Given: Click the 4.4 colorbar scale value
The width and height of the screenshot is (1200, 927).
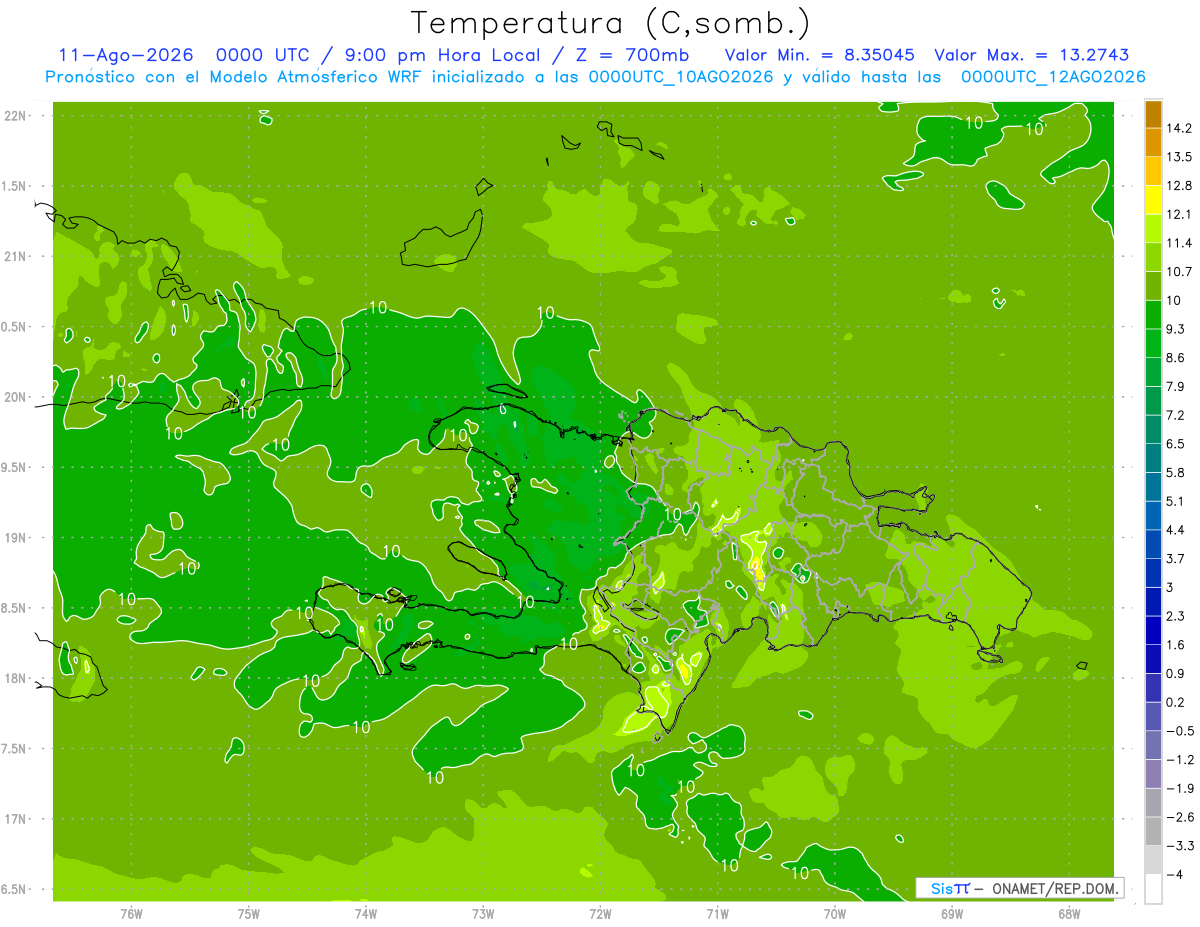Looking at the screenshot, I should (x=1176, y=530).
